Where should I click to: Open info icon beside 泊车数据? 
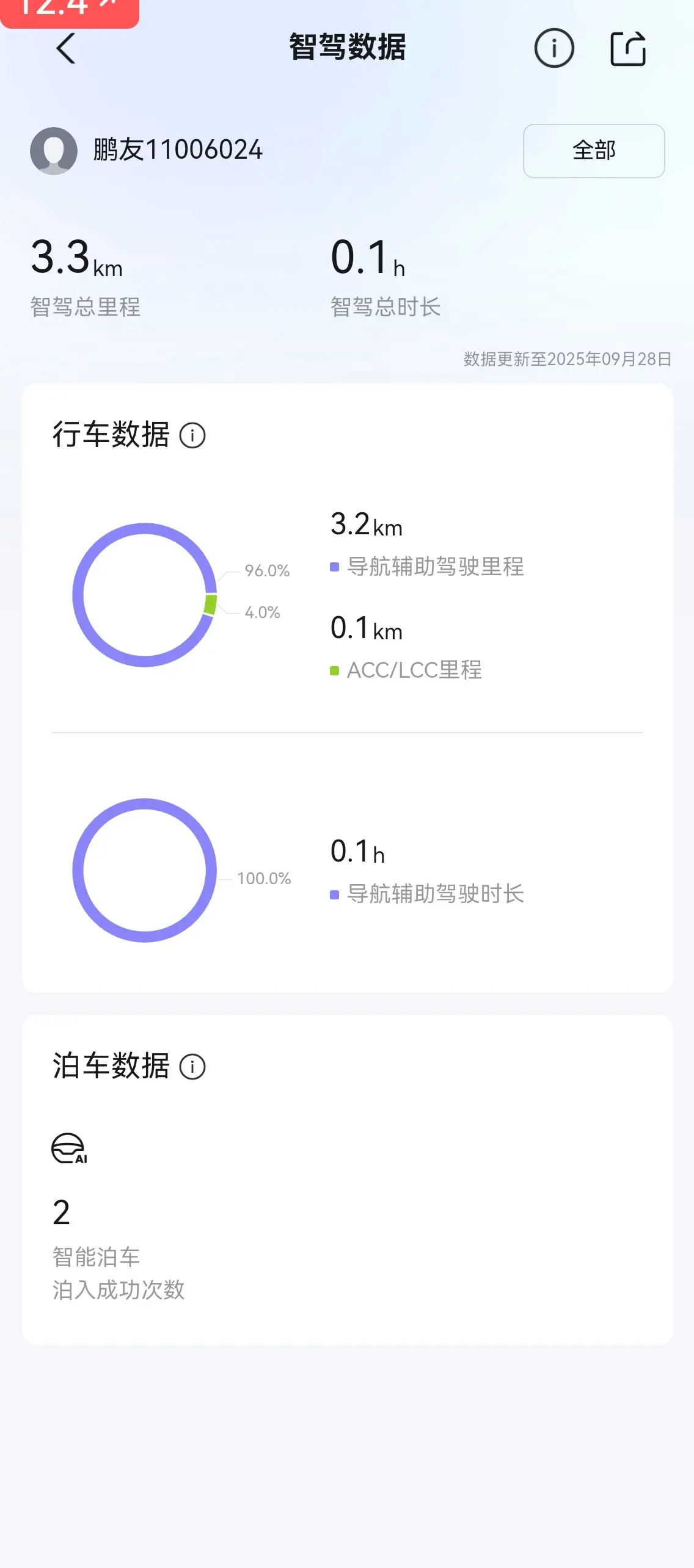[x=192, y=1067]
